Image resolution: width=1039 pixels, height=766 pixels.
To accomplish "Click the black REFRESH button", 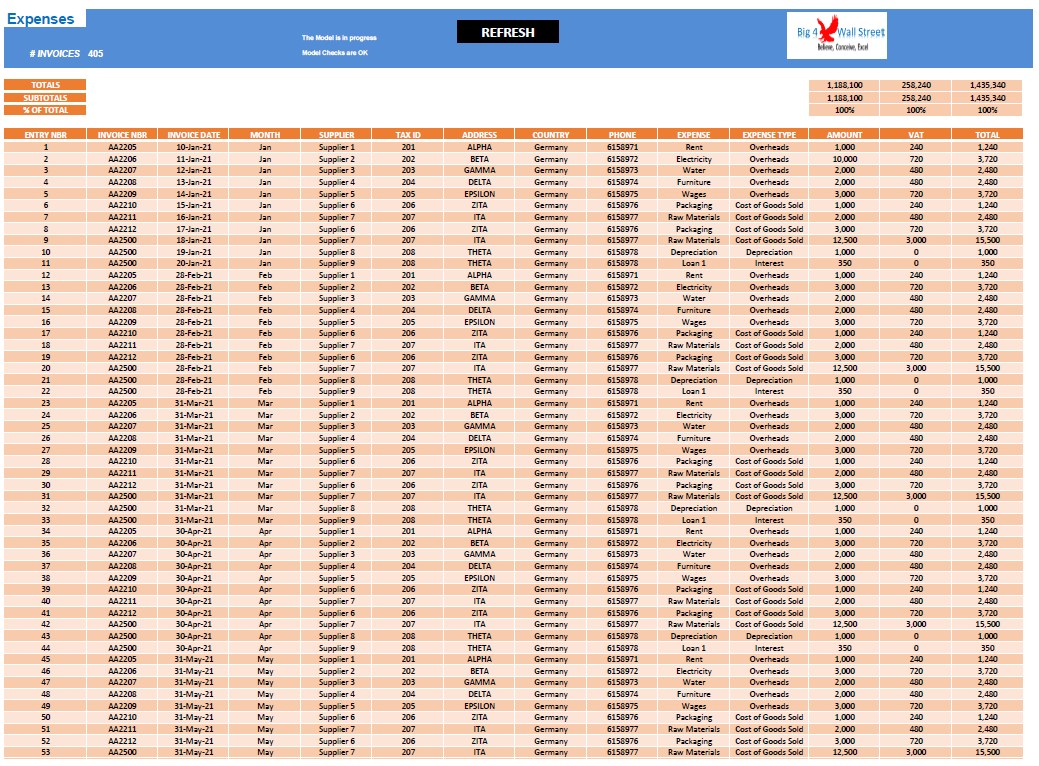I will pos(508,32).
